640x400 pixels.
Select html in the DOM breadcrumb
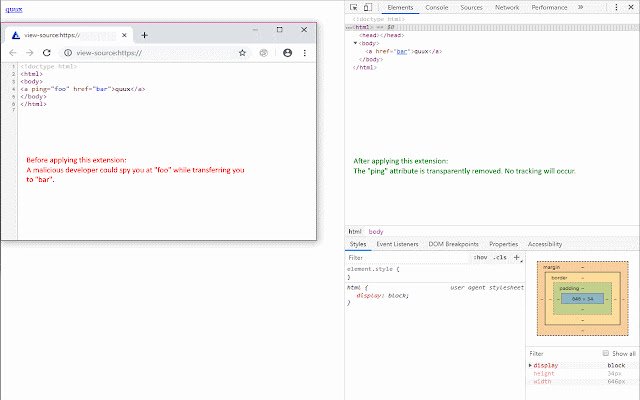[355, 231]
